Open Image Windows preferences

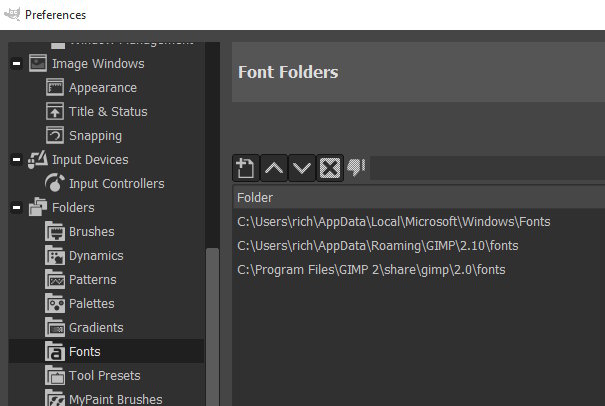98,64
